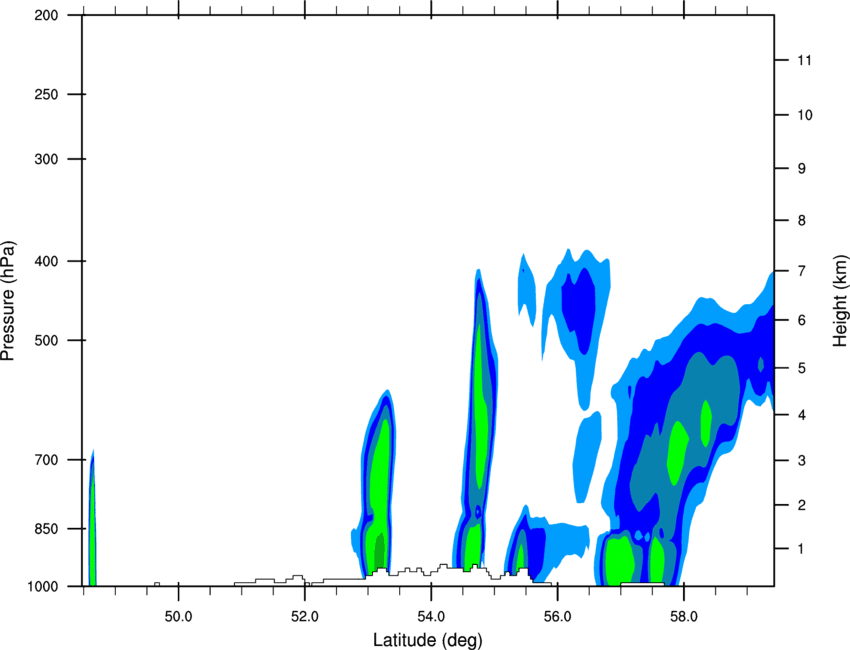Select the 500 pressure tick label
Image resolution: width=850 pixels, height=650 pixels.
point(46,340)
